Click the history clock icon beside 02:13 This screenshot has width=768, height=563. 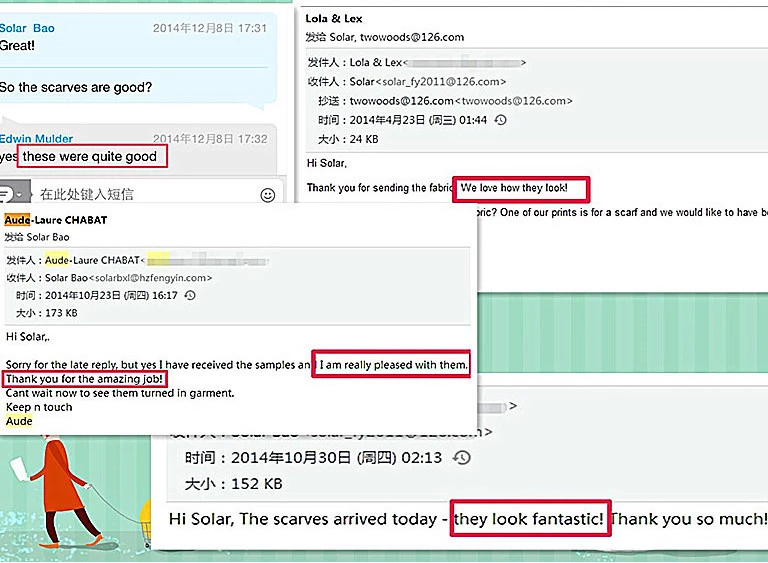click(x=461, y=458)
